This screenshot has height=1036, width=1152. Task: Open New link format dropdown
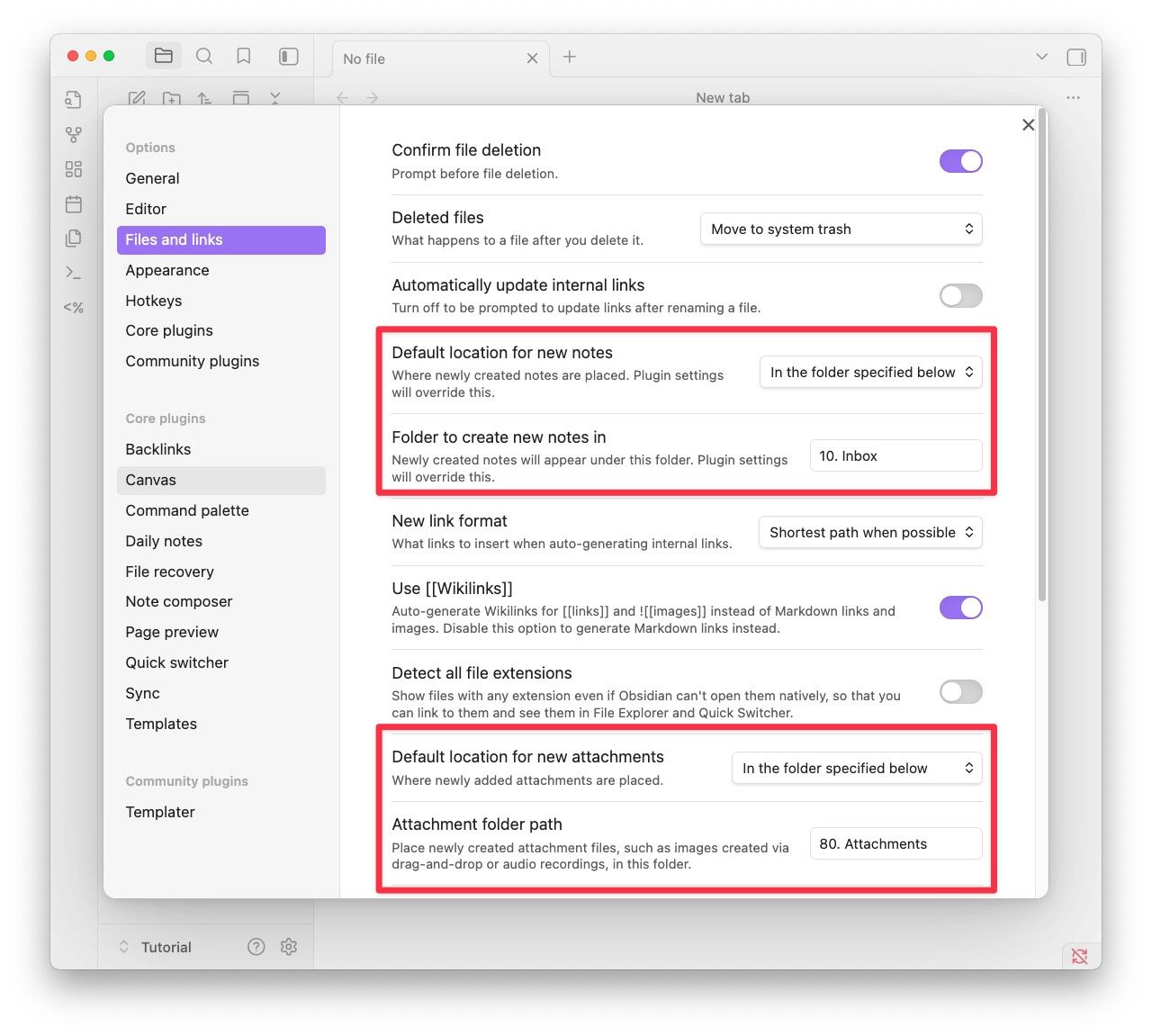pyautogui.click(x=870, y=532)
